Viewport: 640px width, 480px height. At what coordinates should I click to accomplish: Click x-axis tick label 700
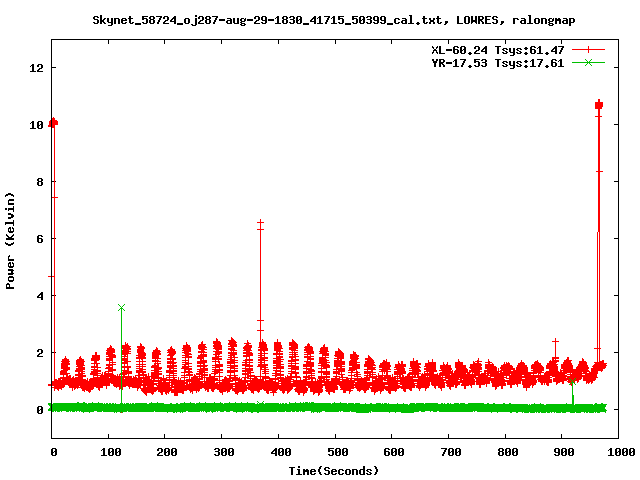[x=451, y=452]
